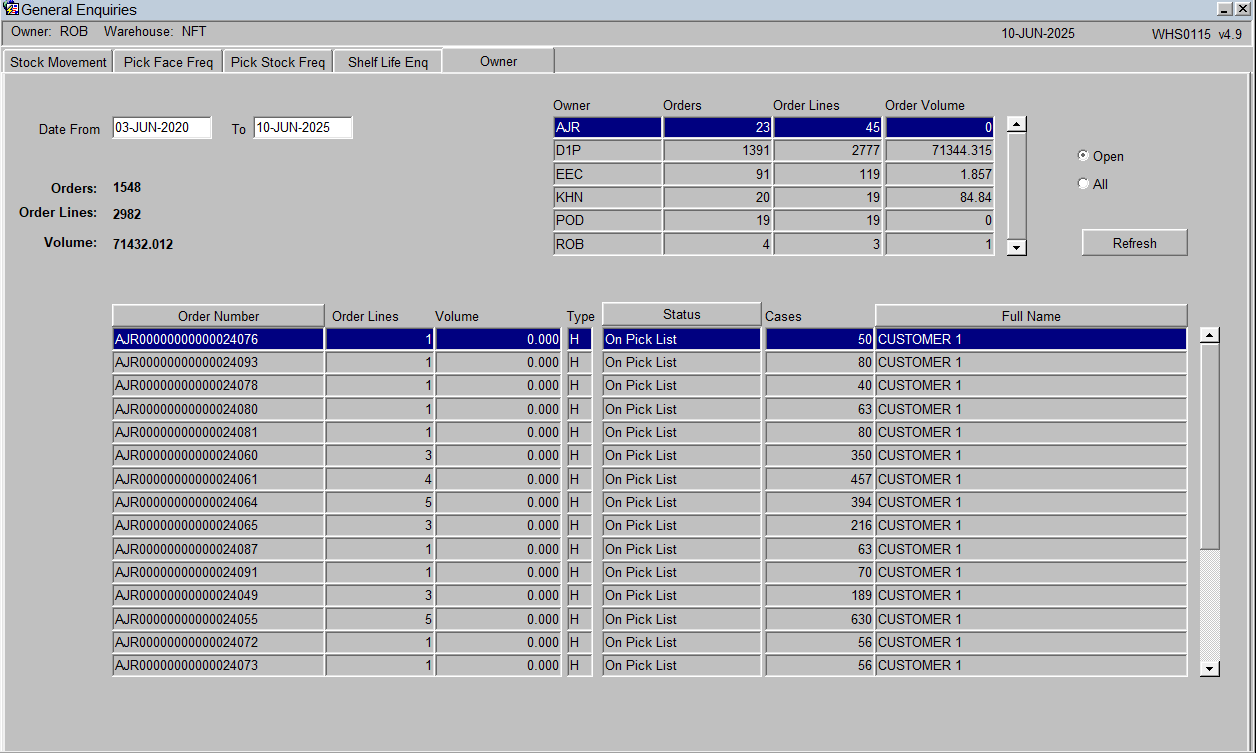Click the orders table scroll up arrow

coord(1210,335)
